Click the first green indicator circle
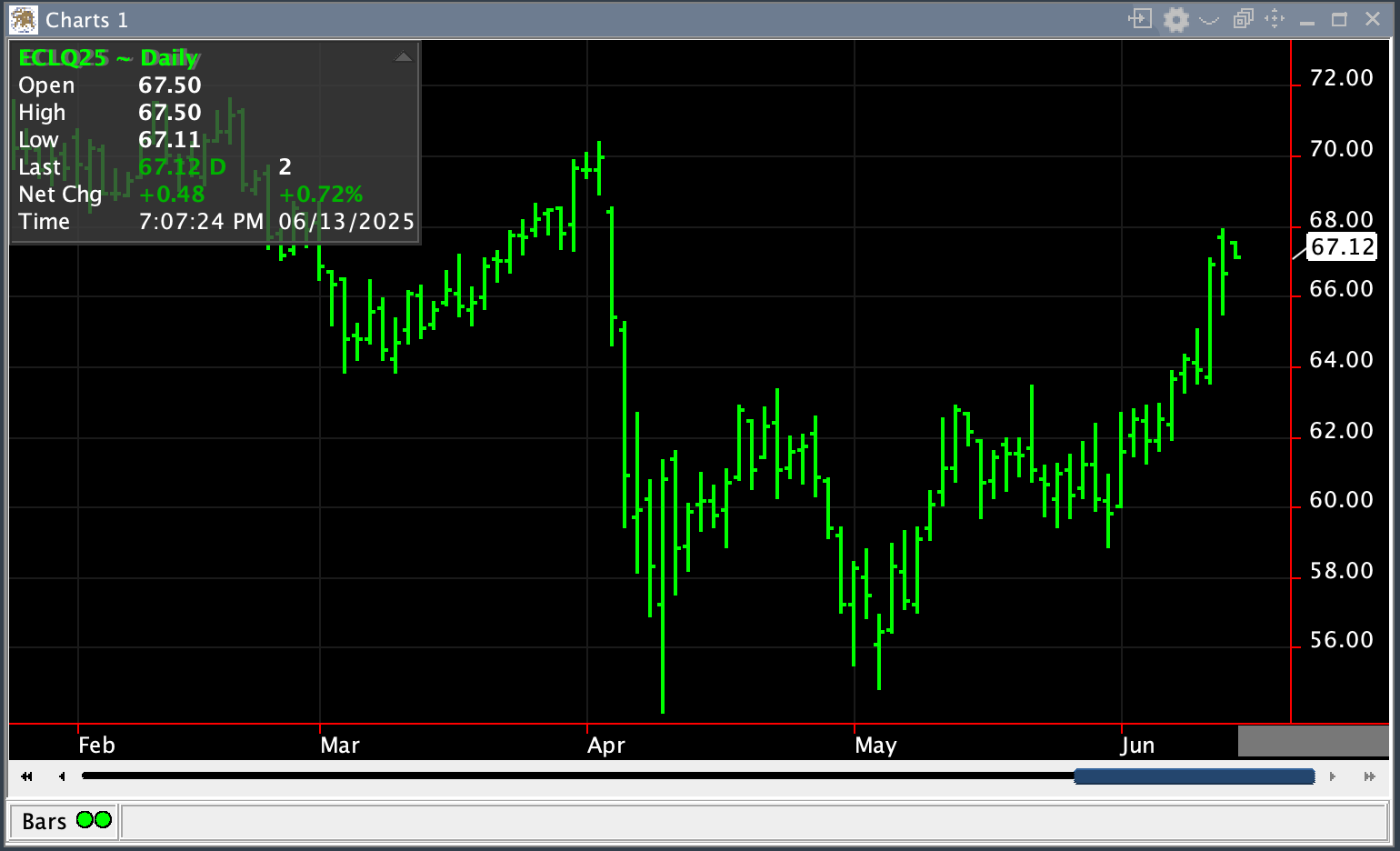This screenshot has width=1400, height=851. coord(85,819)
